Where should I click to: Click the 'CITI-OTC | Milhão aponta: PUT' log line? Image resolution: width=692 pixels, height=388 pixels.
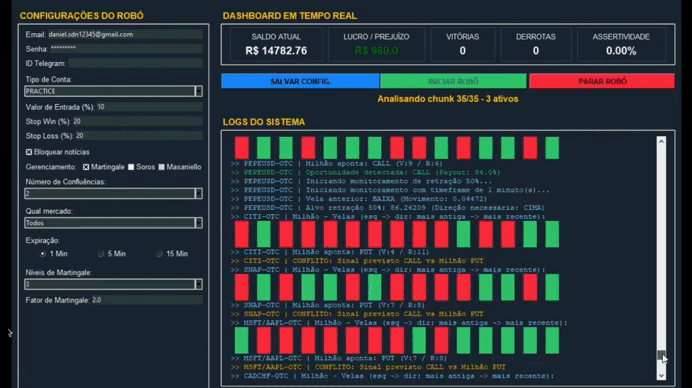tap(330, 252)
